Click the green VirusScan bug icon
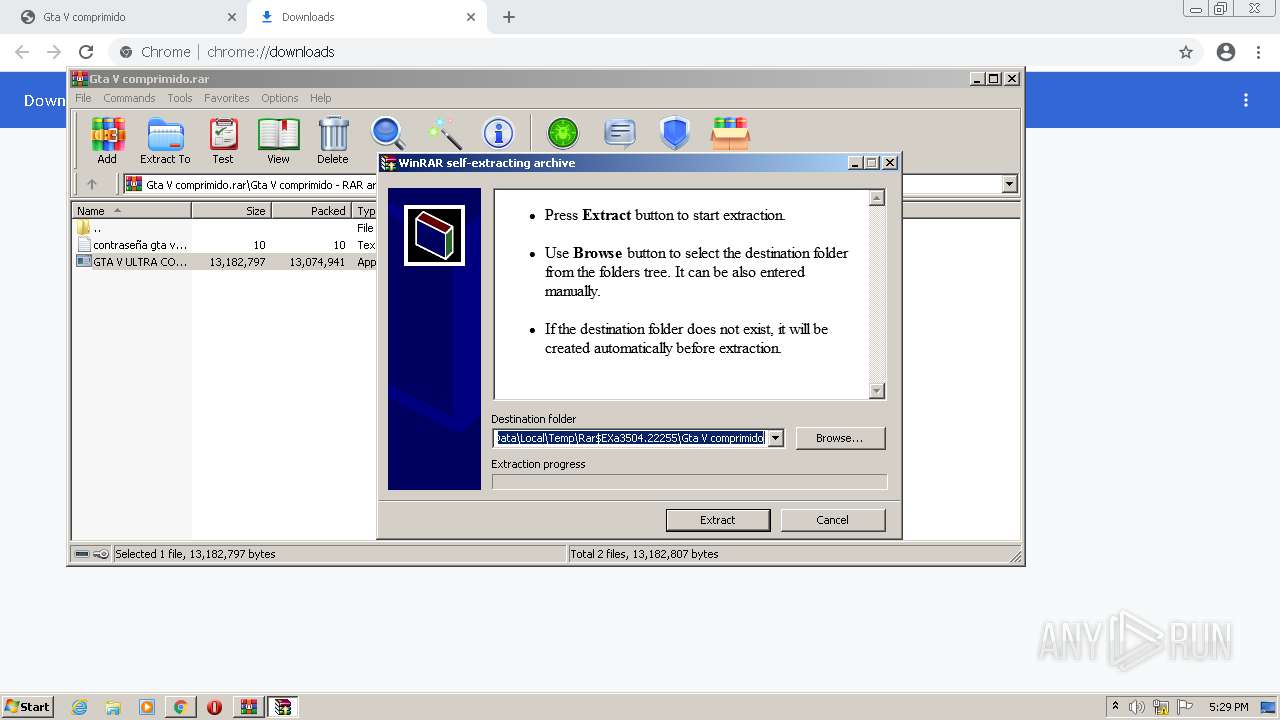This screenshot has height=720, width=1280. tap(563, 133)
